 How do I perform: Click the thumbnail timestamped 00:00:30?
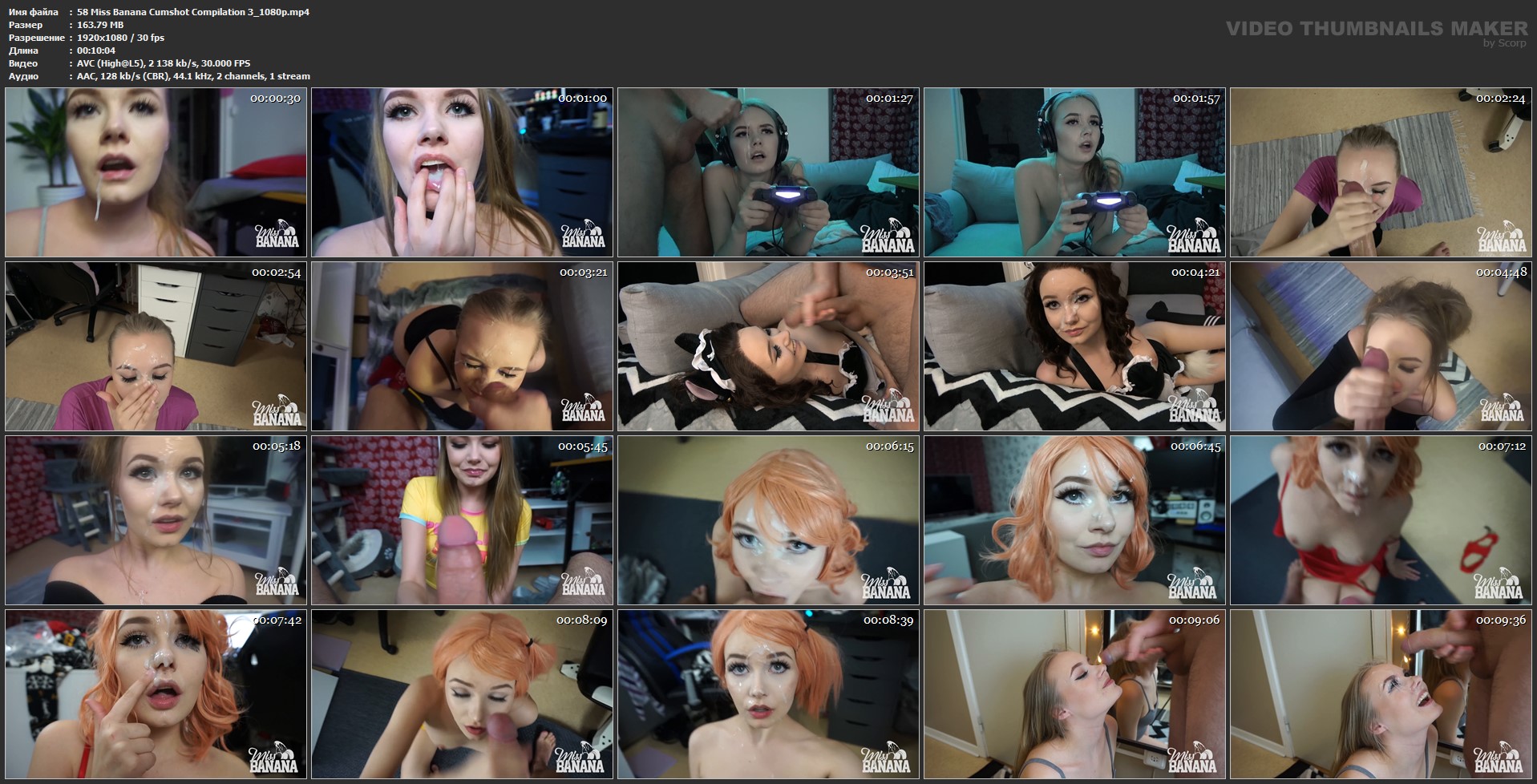click(x=156, y=172)
